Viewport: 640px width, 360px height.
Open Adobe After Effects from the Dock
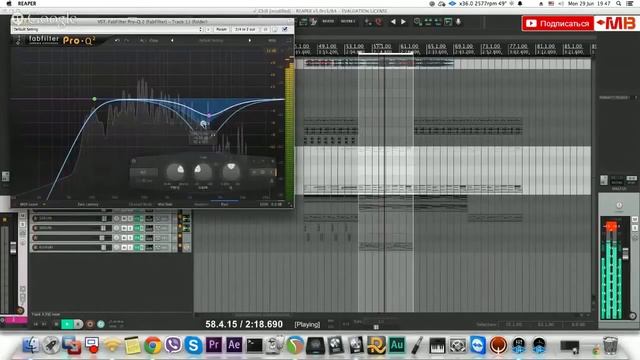tap(234, 345)
